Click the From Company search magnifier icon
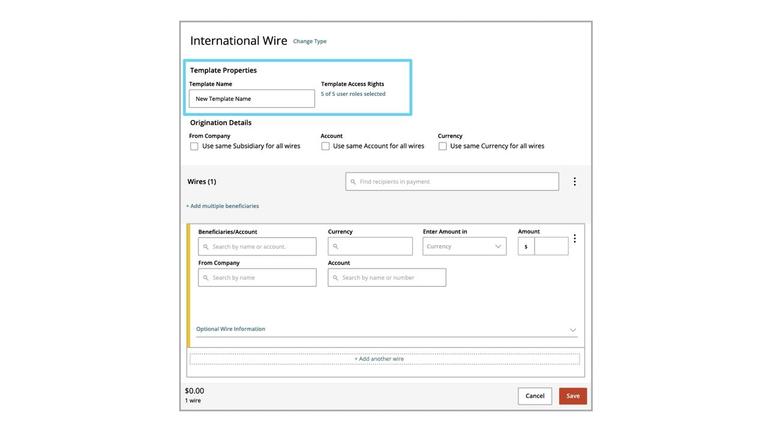This screenshot has width=768, height=432. click(206, 278)
